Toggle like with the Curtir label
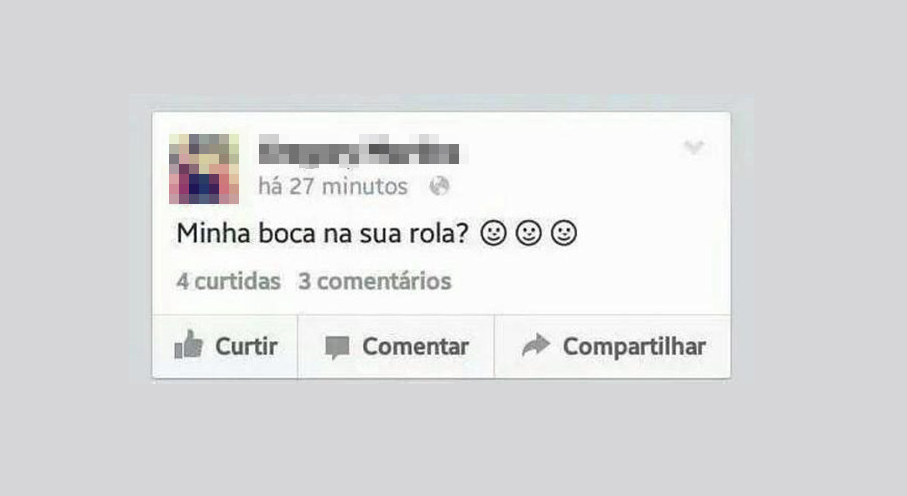Screen dimensions: 907x496 point(246,347)
